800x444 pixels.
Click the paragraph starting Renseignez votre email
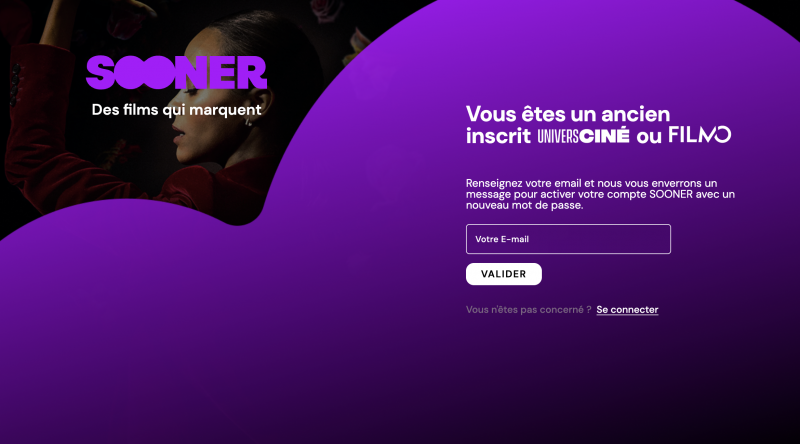(600, 194)
